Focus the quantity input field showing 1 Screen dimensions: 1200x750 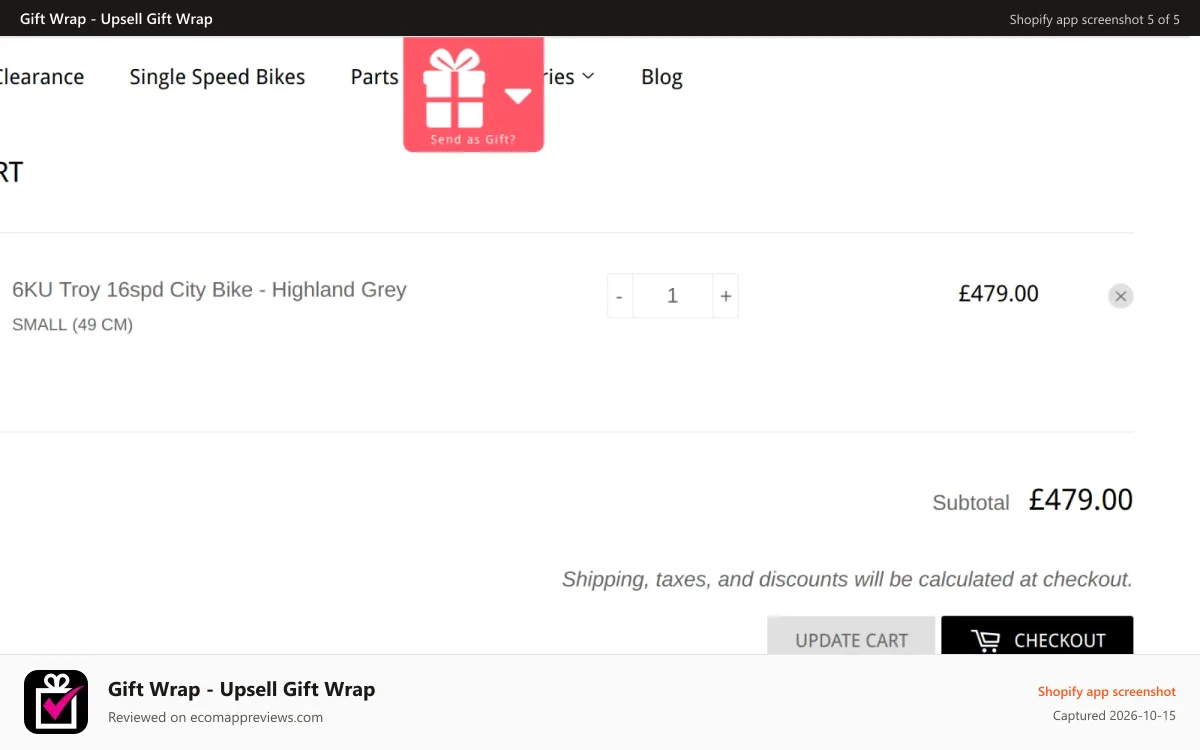673,296
